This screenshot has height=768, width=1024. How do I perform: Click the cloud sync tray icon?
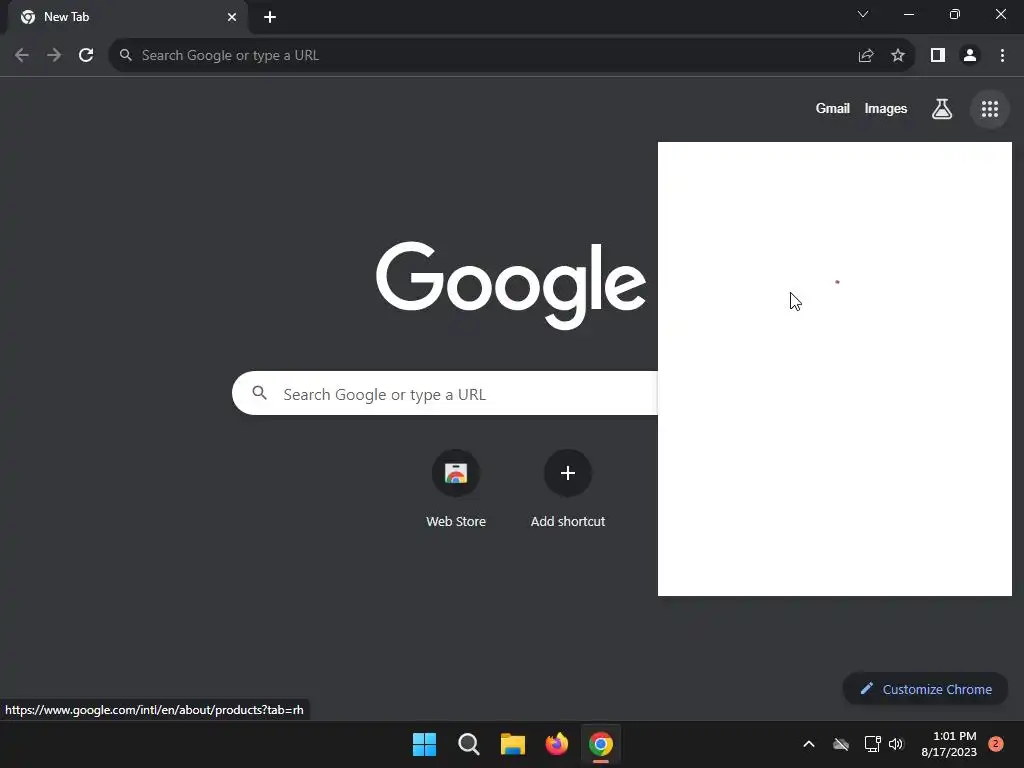pos(840,744)
